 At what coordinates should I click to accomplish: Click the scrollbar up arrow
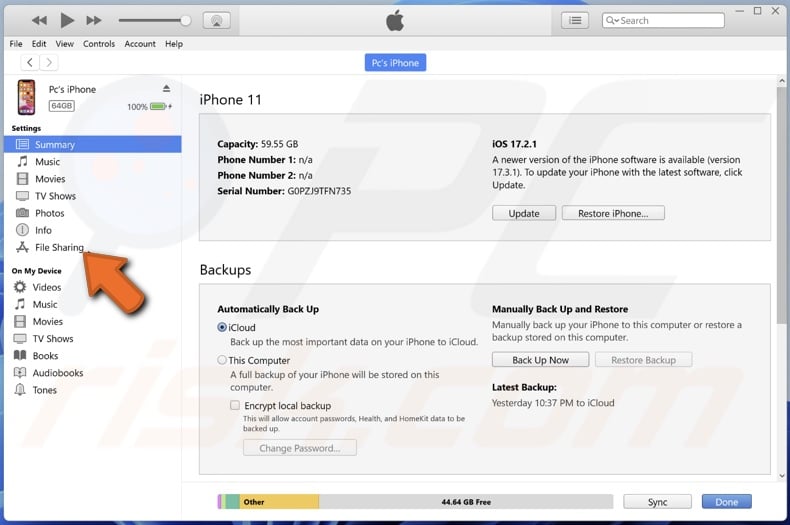pyautogui.click(x=781, y=81)
